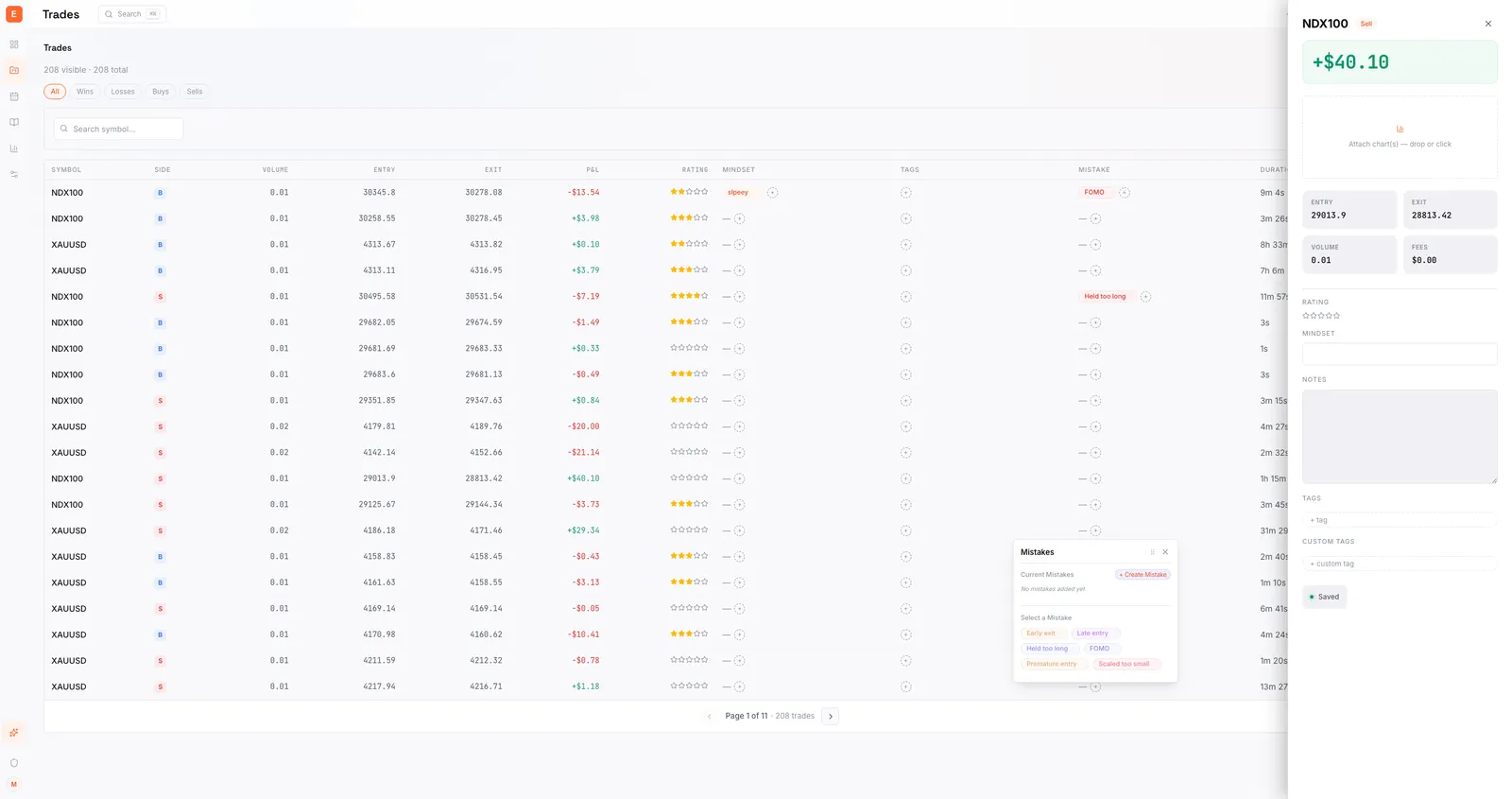
Task: Open the analytics bar chart sidebar icon
Action: pyautogui.click(x=14, y=148)
